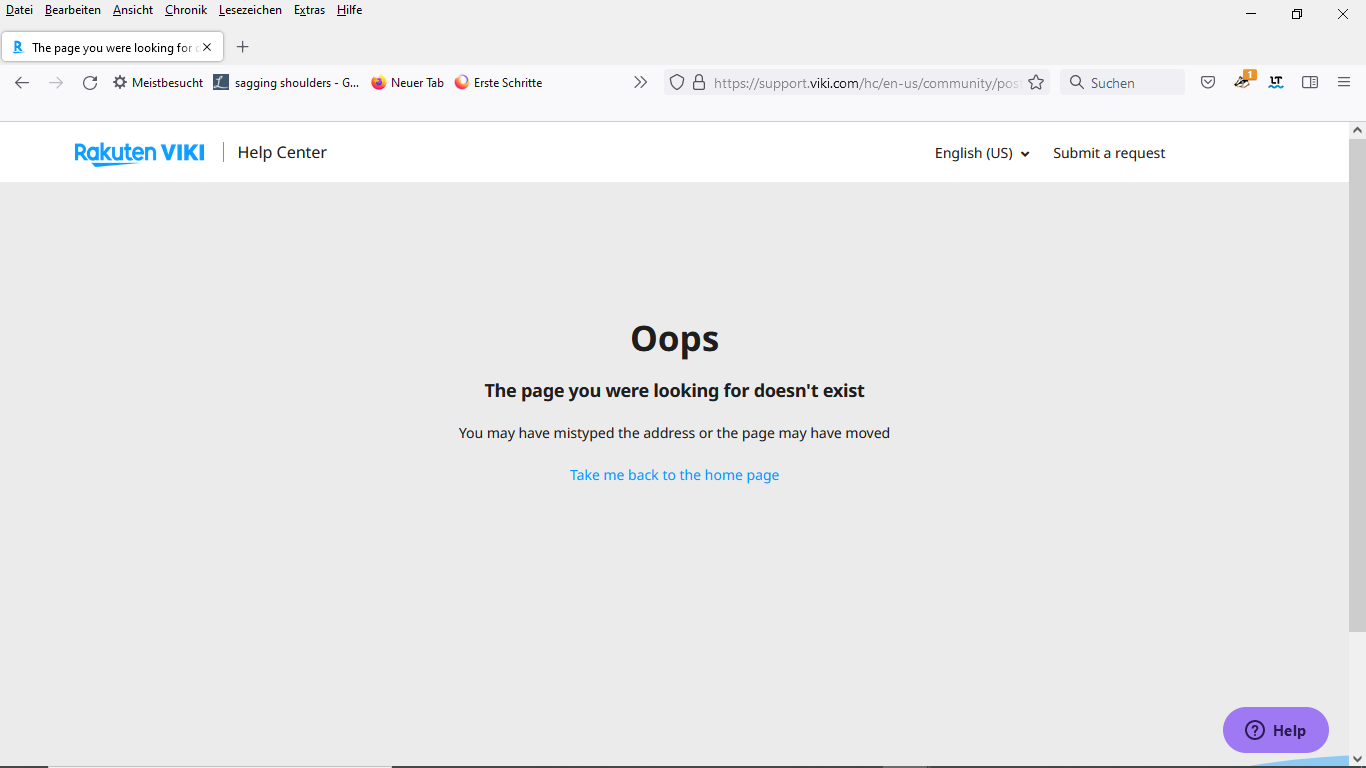This screenshot has height=768, width=1366.
Task: Open the Firefox hamburger application menu
Action: (x=1344, y=83)
